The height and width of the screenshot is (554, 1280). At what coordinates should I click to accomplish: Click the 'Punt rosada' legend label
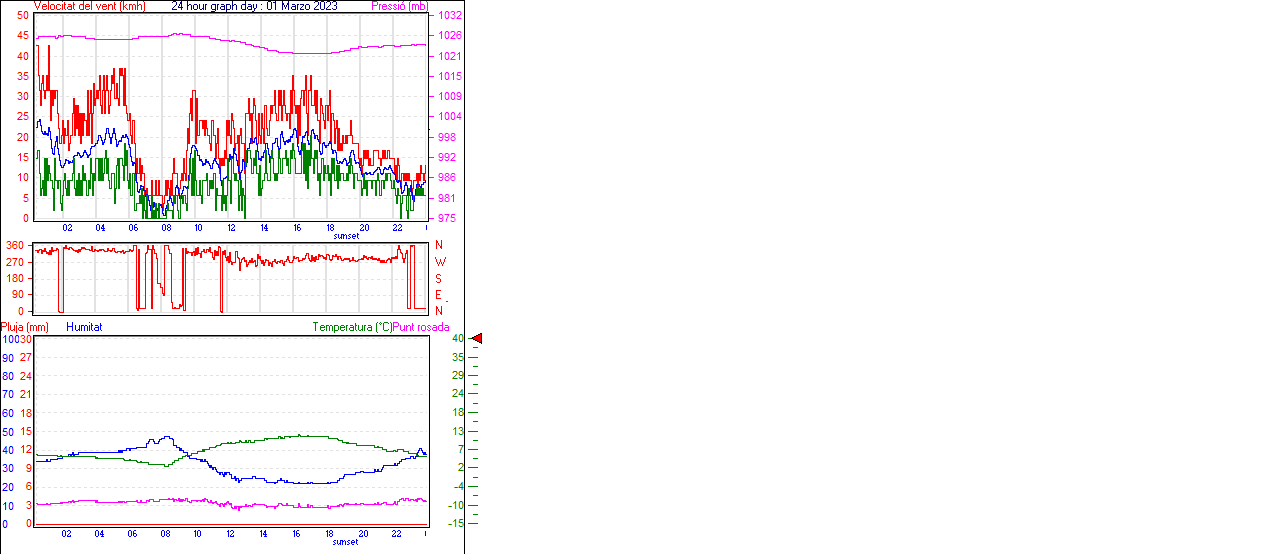(421, 327)
